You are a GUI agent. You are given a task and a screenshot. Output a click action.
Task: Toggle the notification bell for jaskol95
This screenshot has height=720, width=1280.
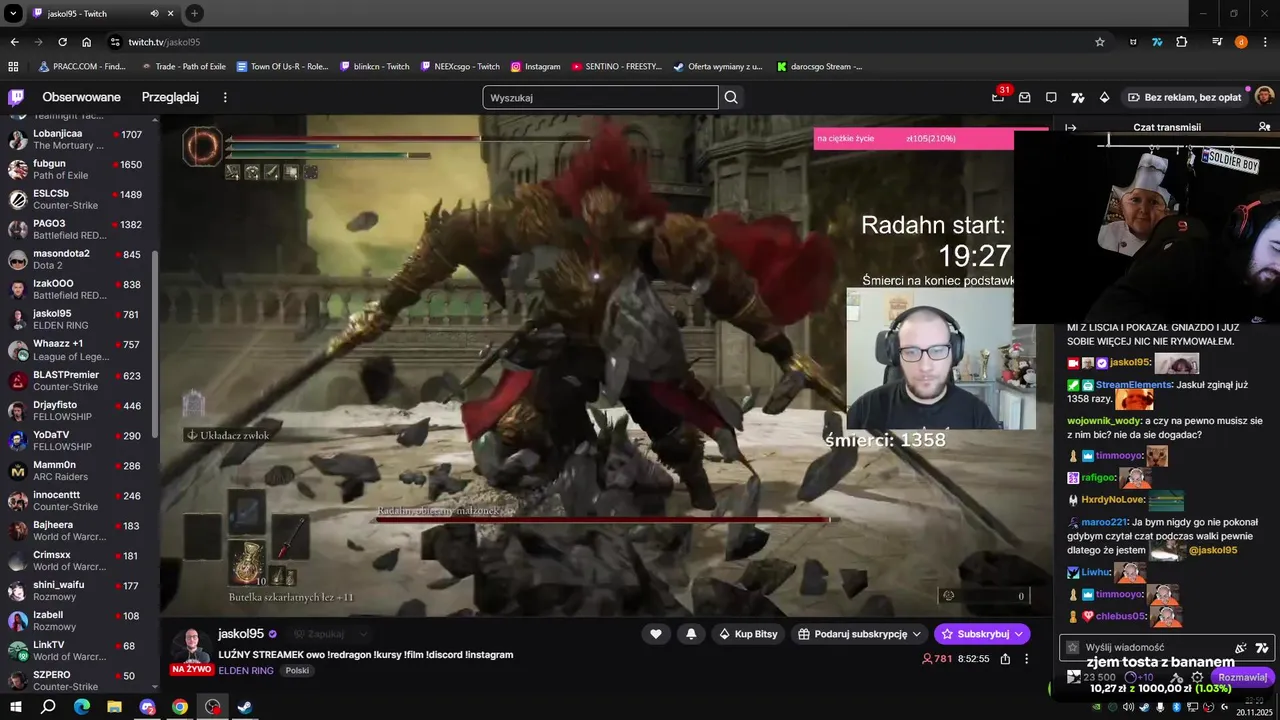pos(691,634)
